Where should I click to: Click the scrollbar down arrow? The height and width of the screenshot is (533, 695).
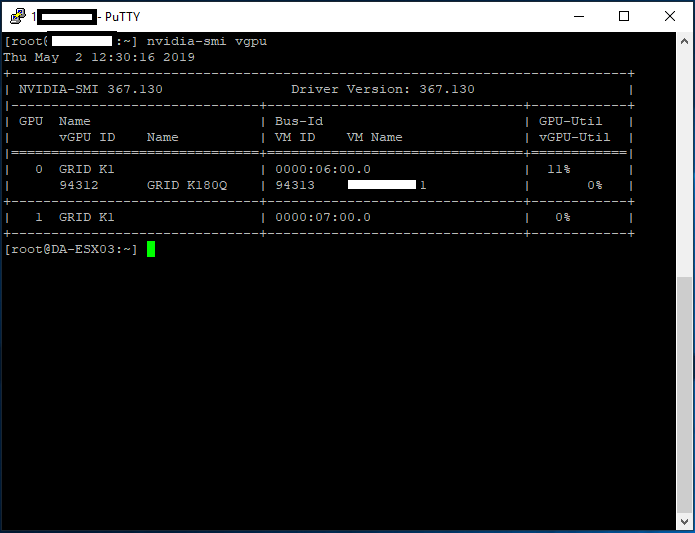pyautogui.click(x=684, y=521)
